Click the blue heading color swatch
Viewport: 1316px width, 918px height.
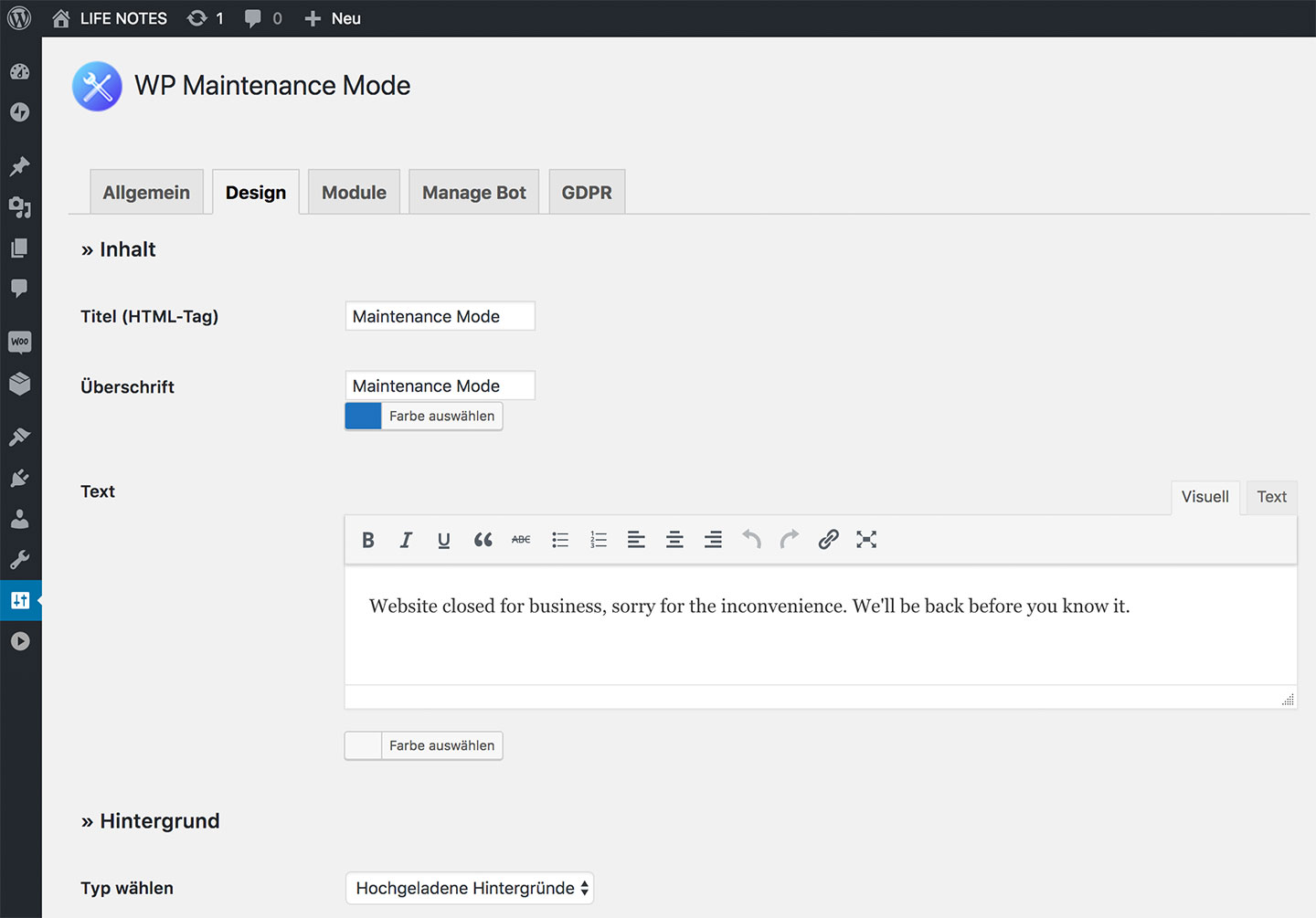(x=364, y=416)
